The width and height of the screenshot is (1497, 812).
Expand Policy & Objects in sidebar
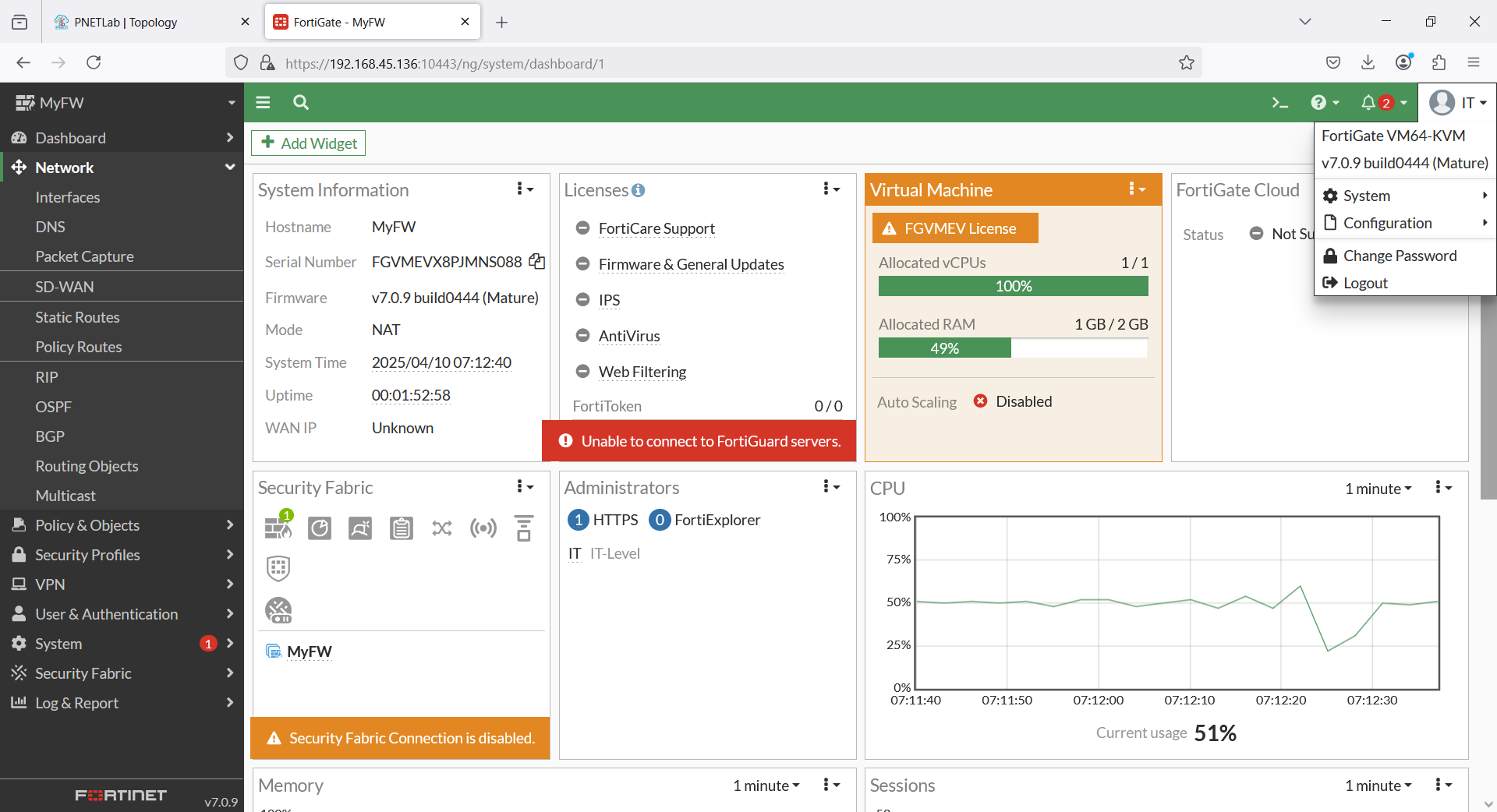(x=122, y=525)
